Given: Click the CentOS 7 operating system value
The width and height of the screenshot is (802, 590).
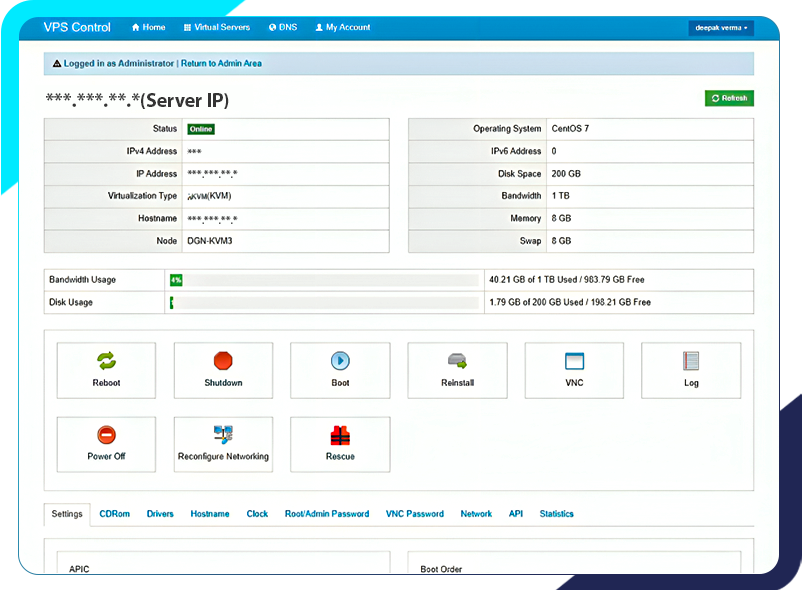Looking at the screenshot, I should pyautogui.click(x=570, y=129).
